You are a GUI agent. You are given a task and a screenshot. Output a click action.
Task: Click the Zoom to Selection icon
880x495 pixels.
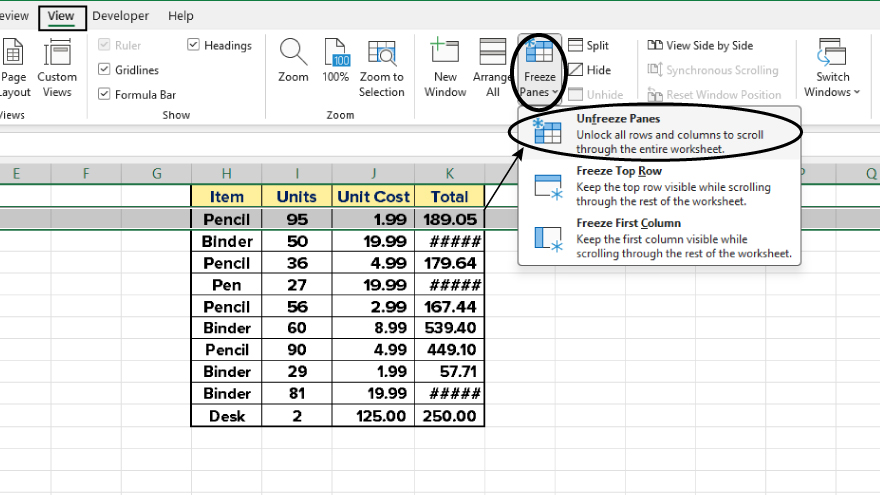[381, 52]
